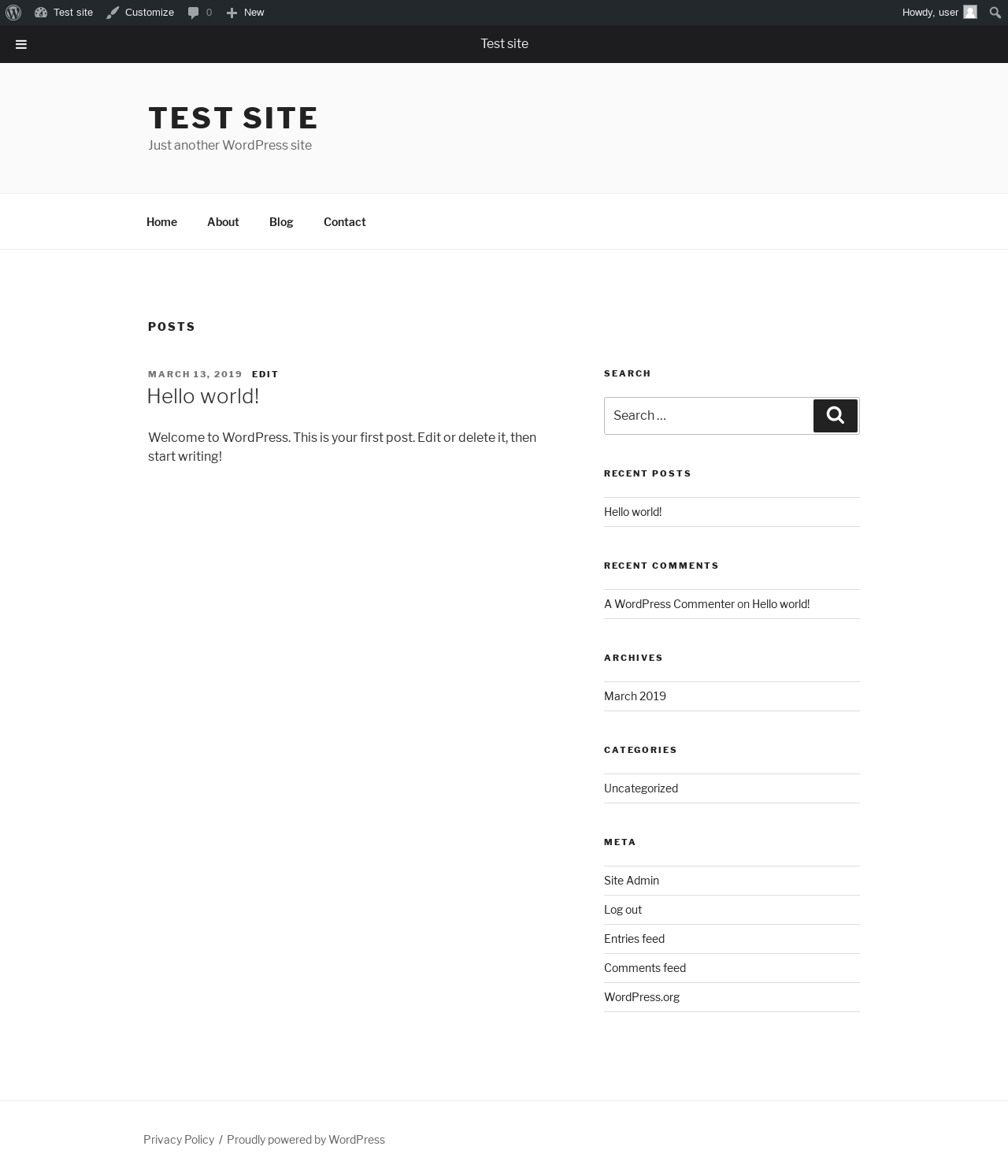Open the March 2019 archive link

(x=635, y=696)
